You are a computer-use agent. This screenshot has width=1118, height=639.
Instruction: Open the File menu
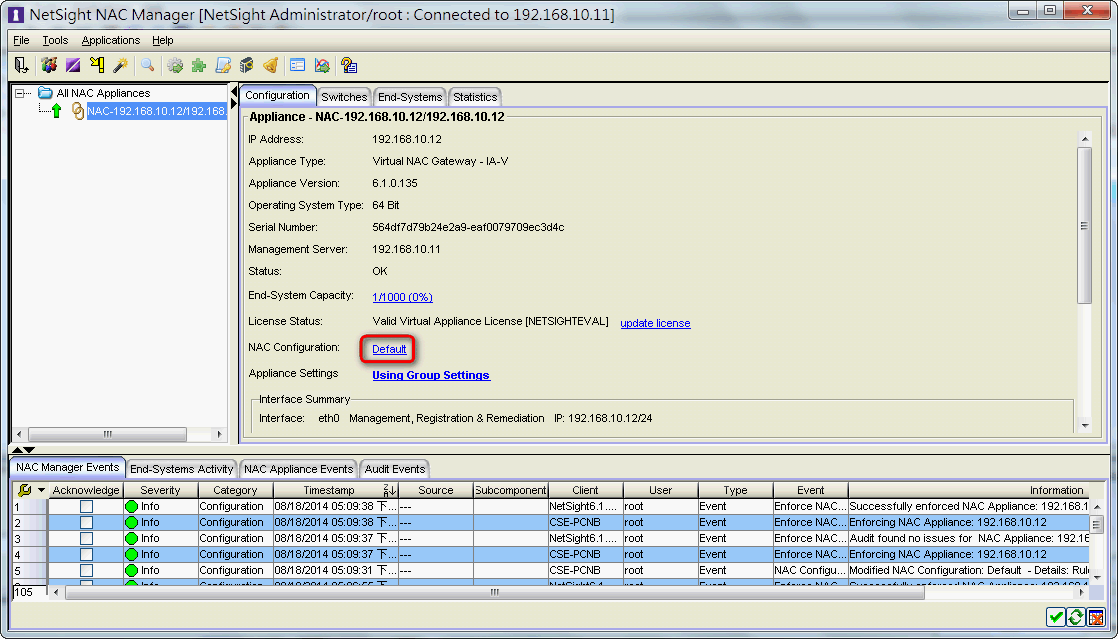coord(21,40)
